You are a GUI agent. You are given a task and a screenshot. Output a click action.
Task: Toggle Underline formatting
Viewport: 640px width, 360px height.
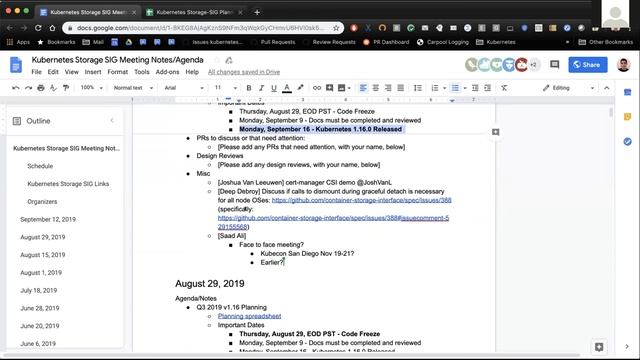[274, 88]
